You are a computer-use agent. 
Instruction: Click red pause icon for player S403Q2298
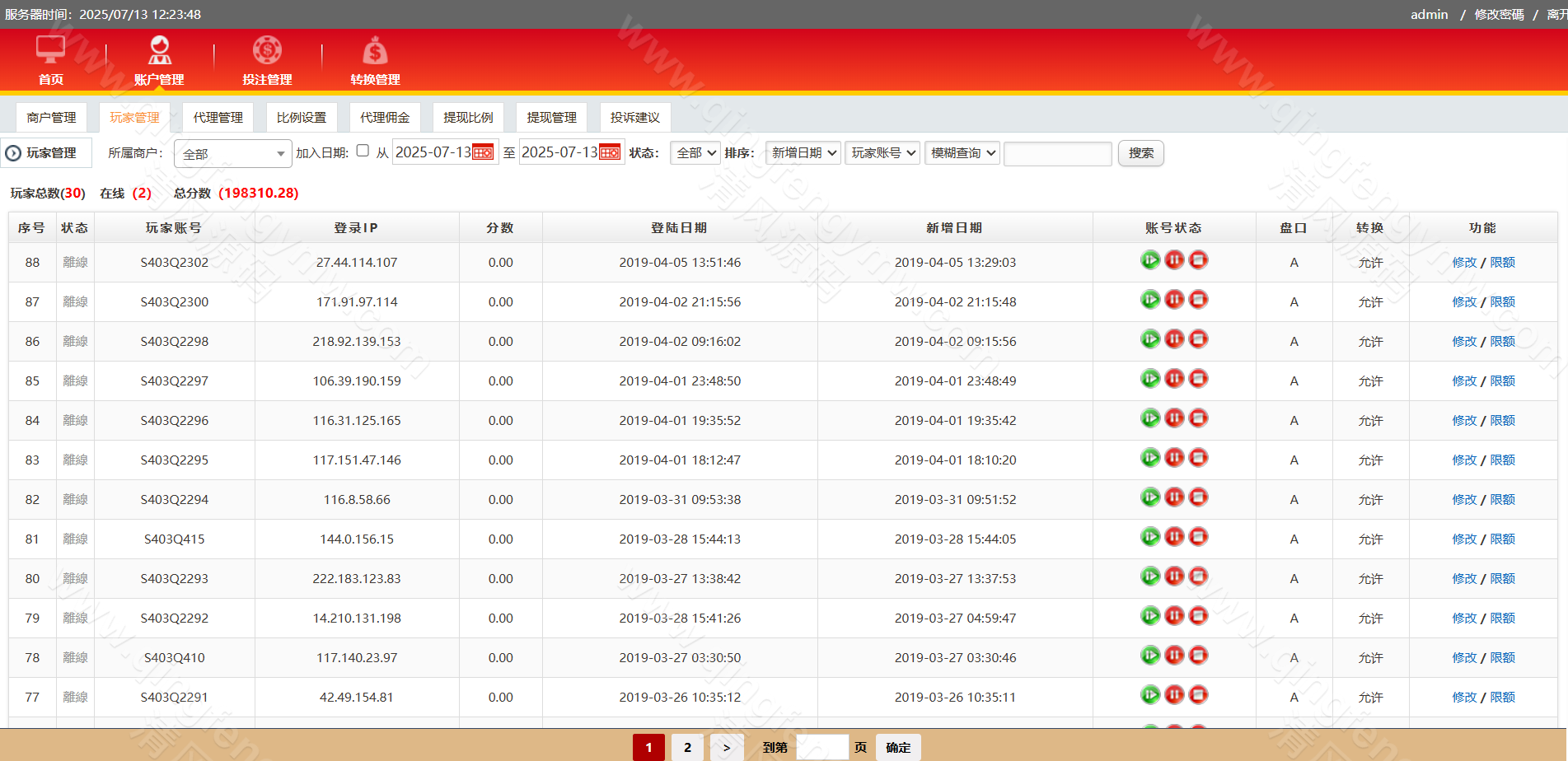(x=1174, y=339)
